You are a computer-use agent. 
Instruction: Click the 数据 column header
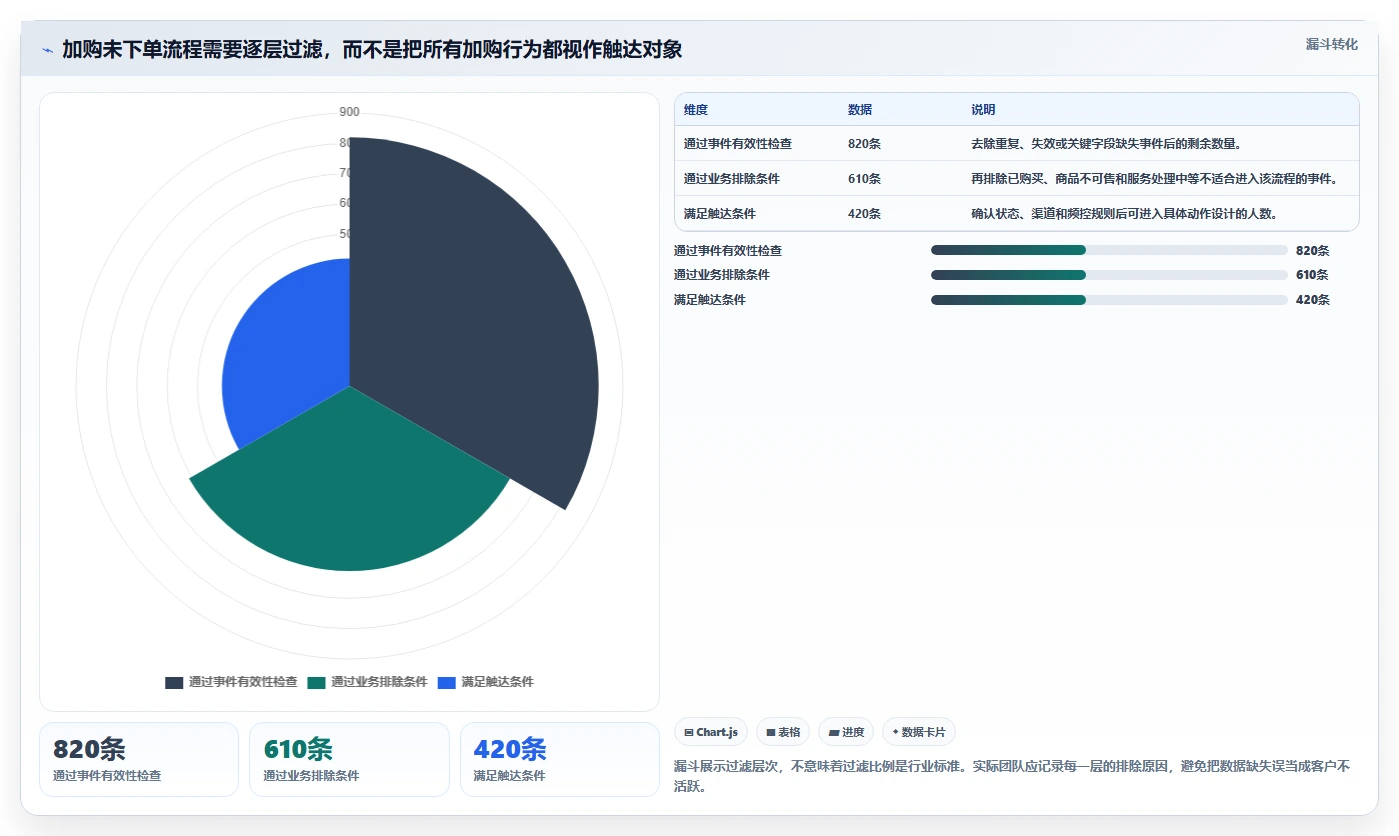860,110
